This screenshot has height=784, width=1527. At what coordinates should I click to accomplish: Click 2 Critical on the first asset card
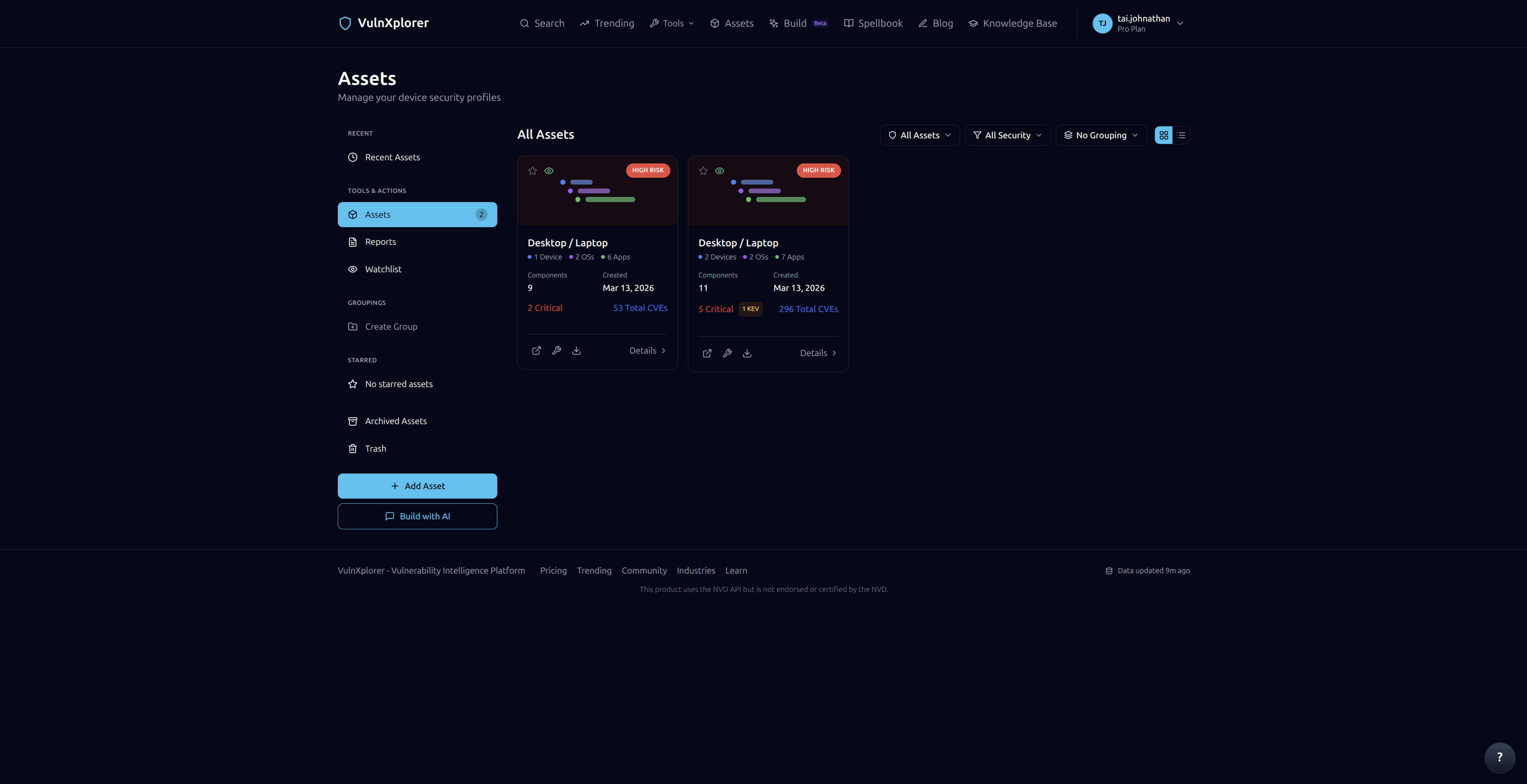click(545, 308)
